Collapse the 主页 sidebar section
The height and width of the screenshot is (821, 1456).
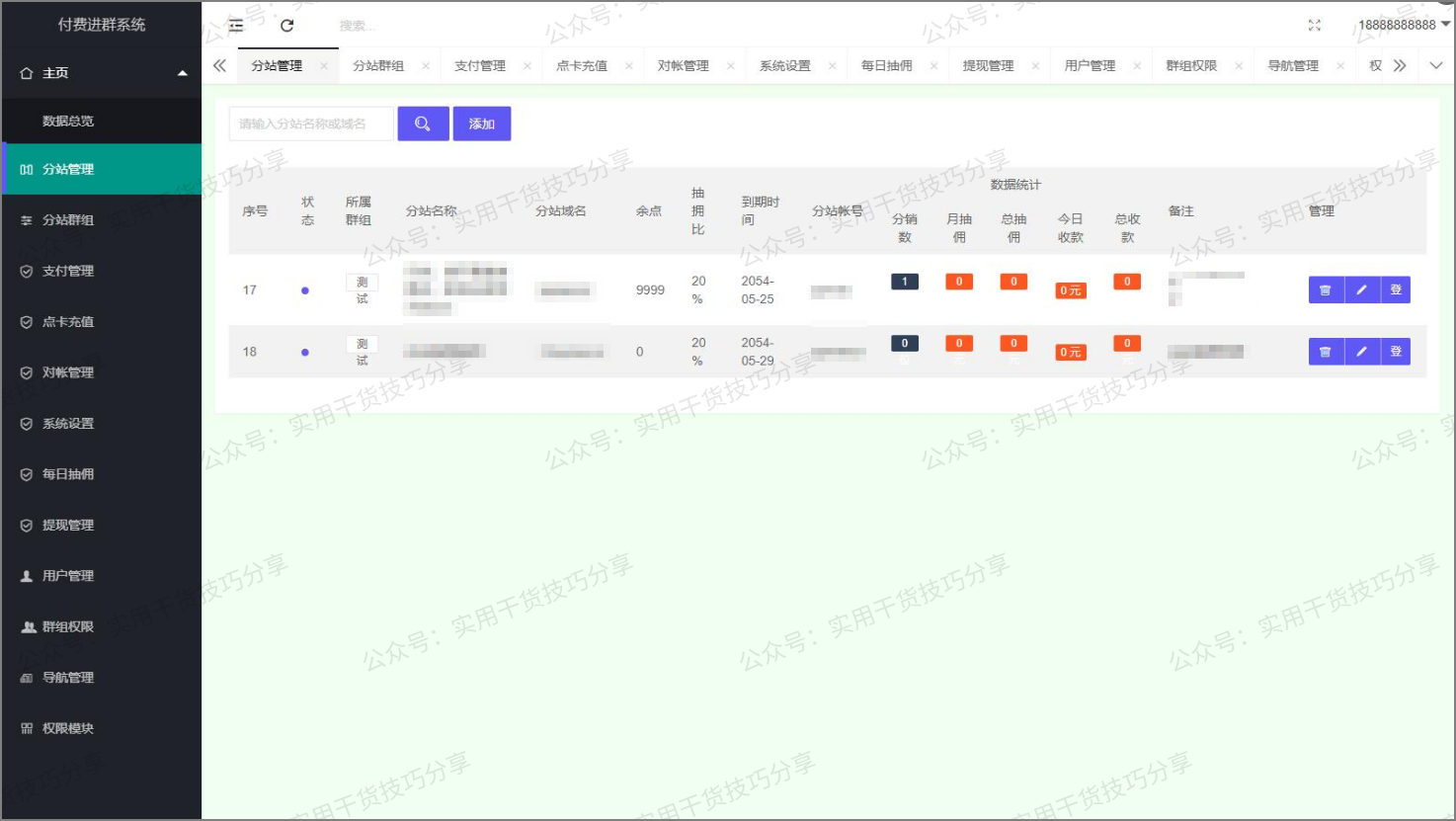coord(181,72)
